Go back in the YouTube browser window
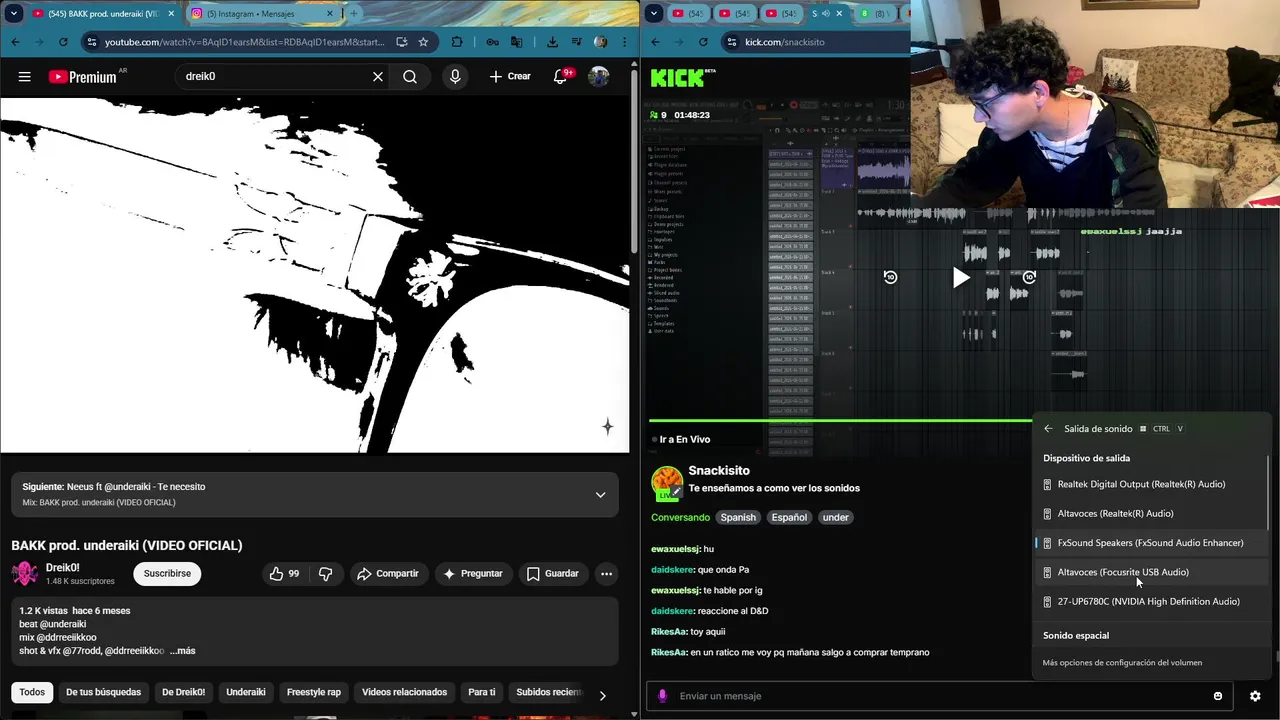1280x720 pixels. tap(15, 42)
